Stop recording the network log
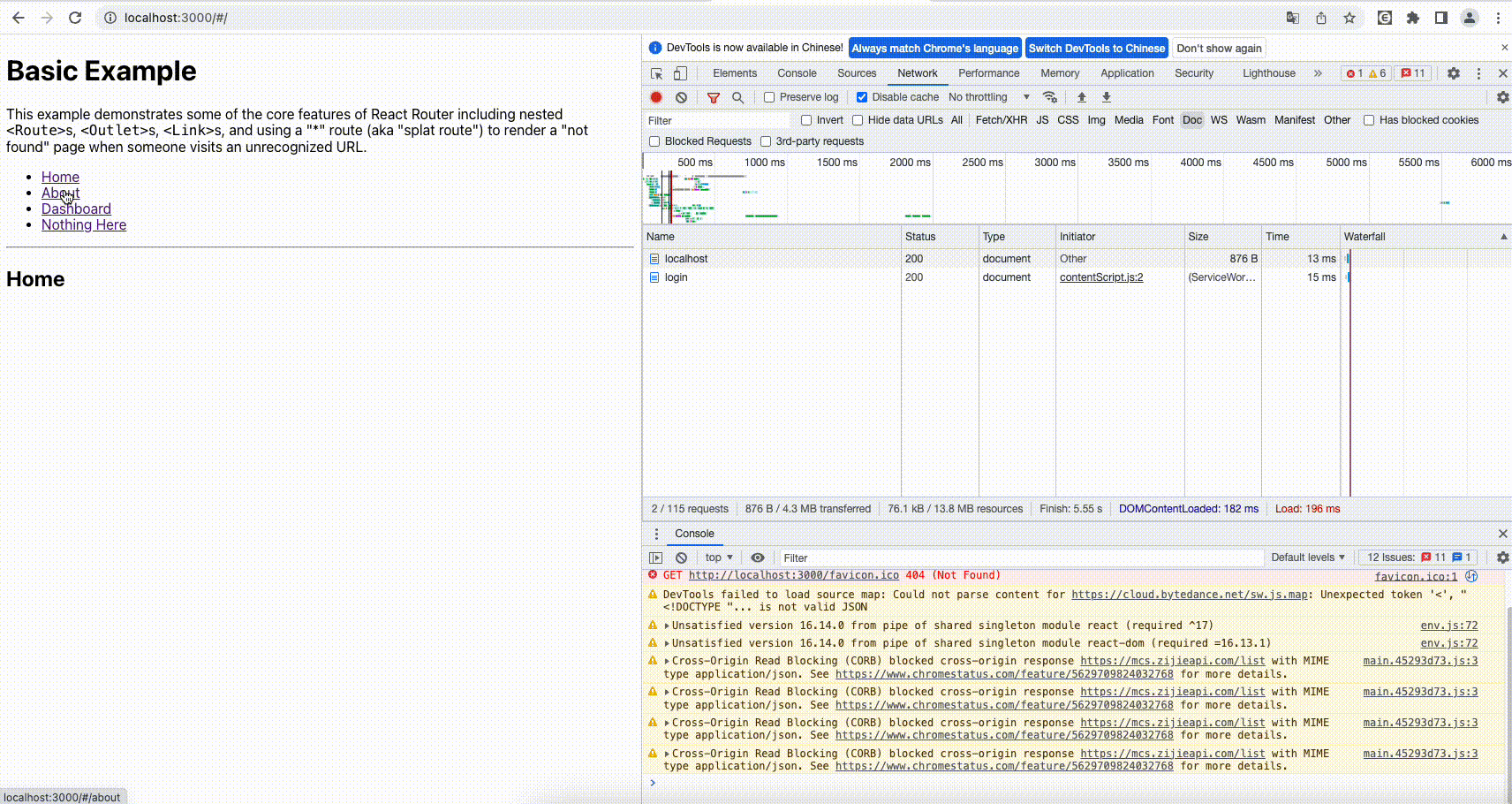Image resolution: width=1512 pixels, height=804 pixels. coord(656,97)
